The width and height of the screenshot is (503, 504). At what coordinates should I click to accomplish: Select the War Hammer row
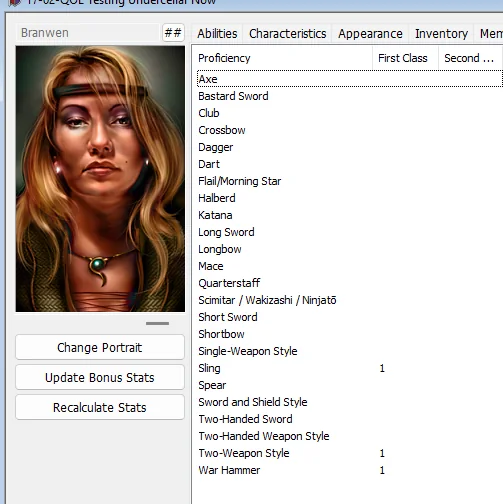click(x=349, y=470)
